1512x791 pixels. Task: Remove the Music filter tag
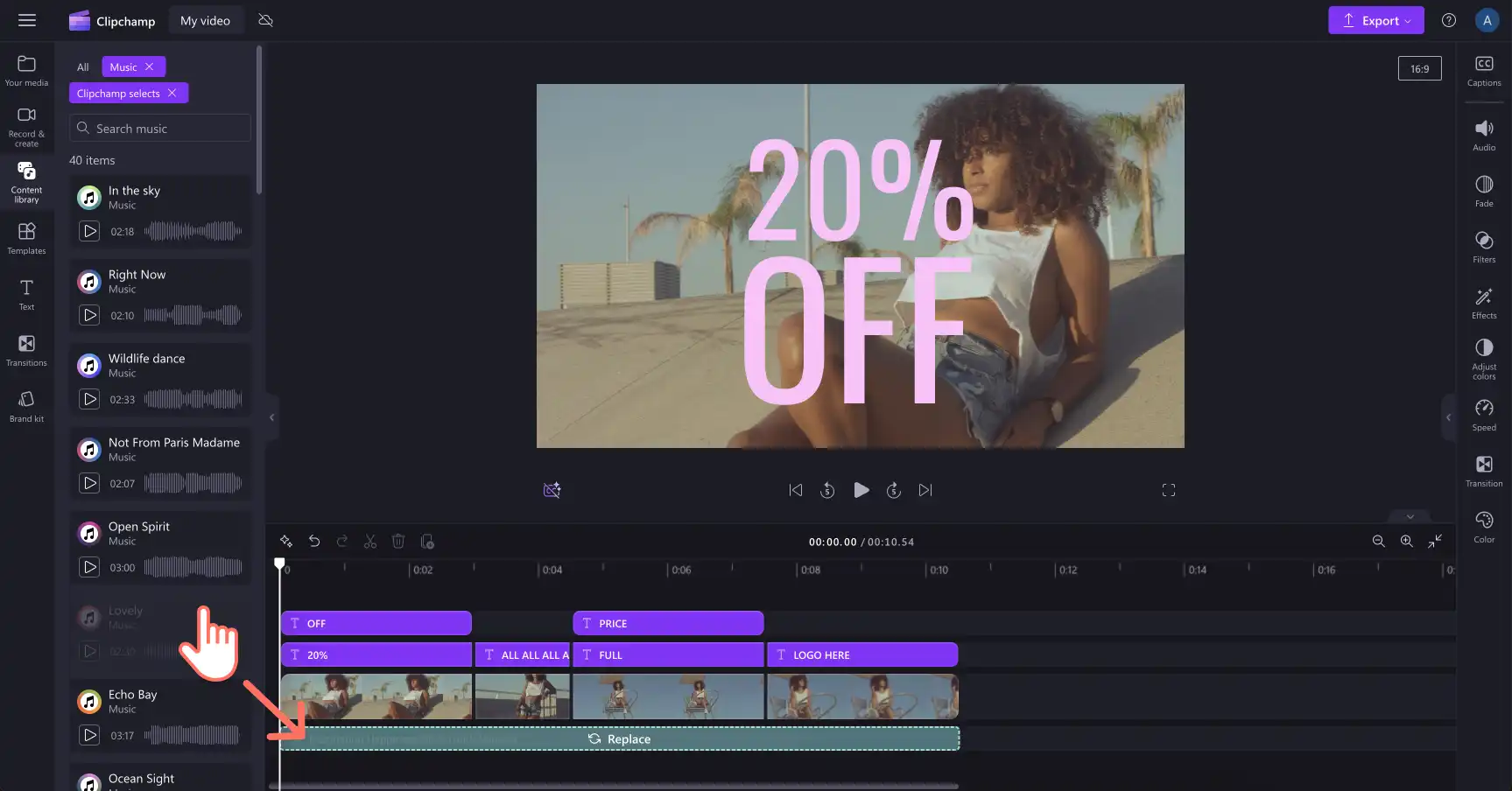[x=150, y=66]
